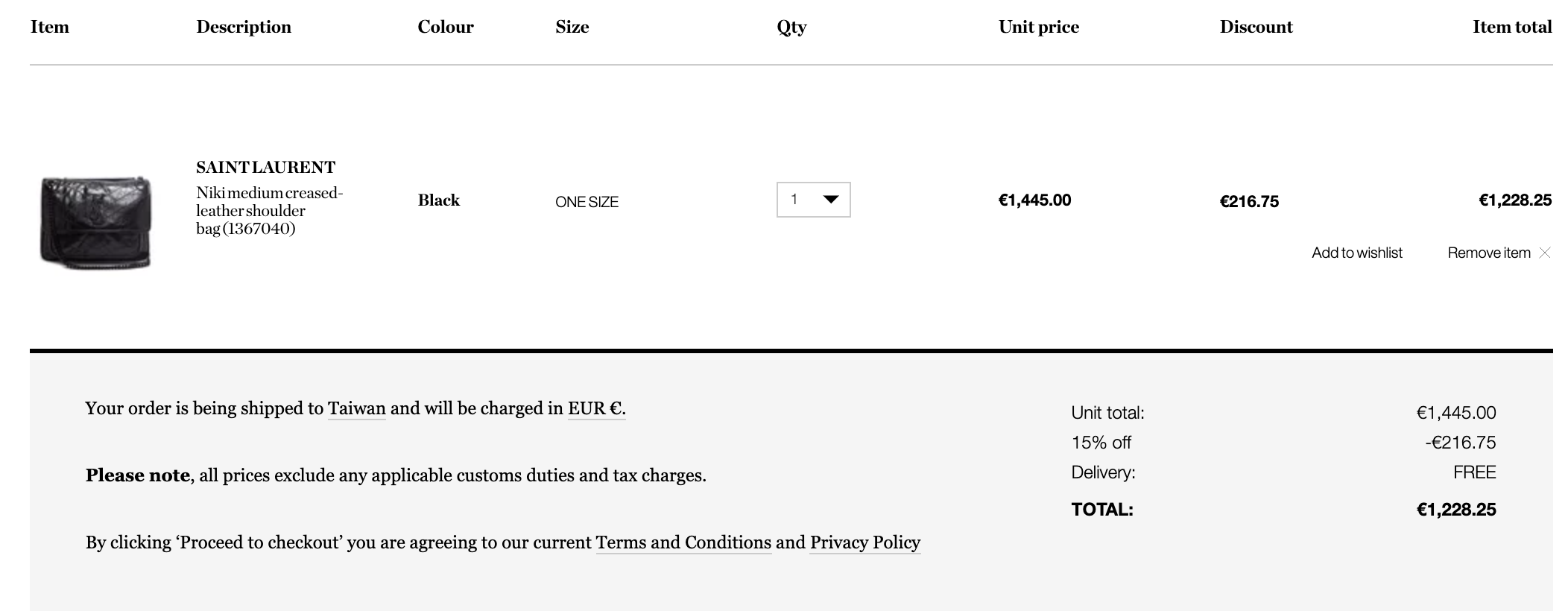Image resolution: width=1568 pixels, height=611 pixels.
Task: Click the Saint Laurent bag thumbnail
Action: [x=95, y=222]
